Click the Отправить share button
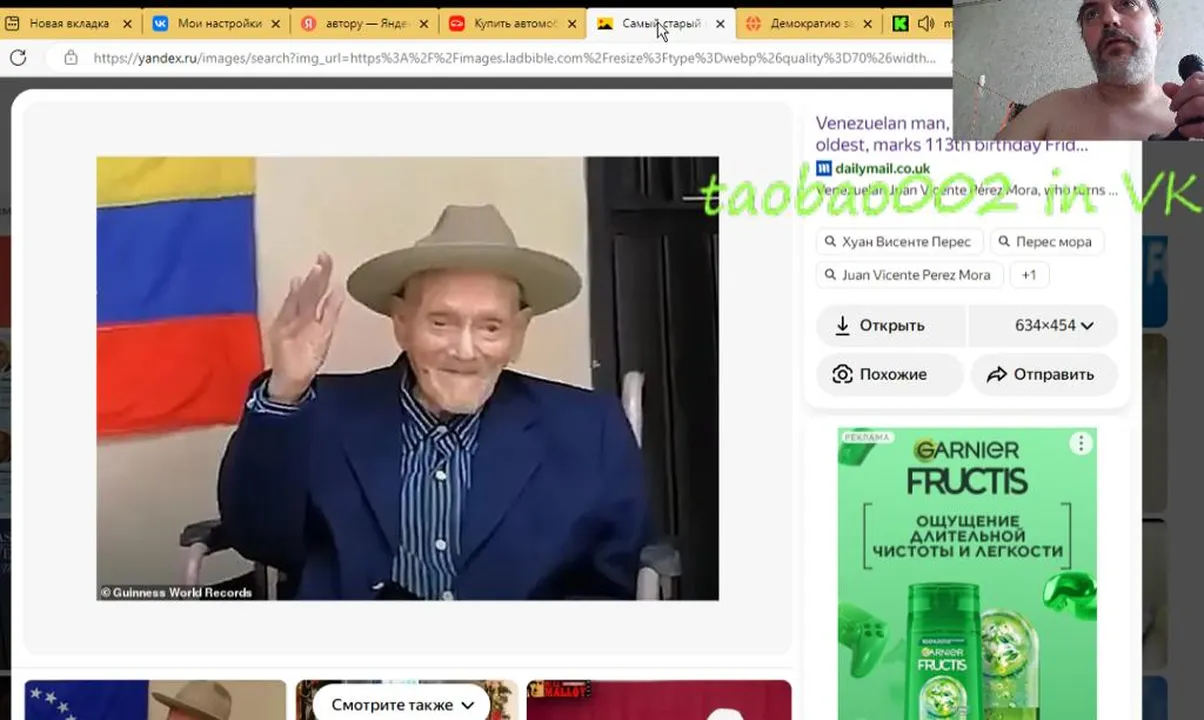This screenshot has height=720, width=1204. pos(1044,374)
